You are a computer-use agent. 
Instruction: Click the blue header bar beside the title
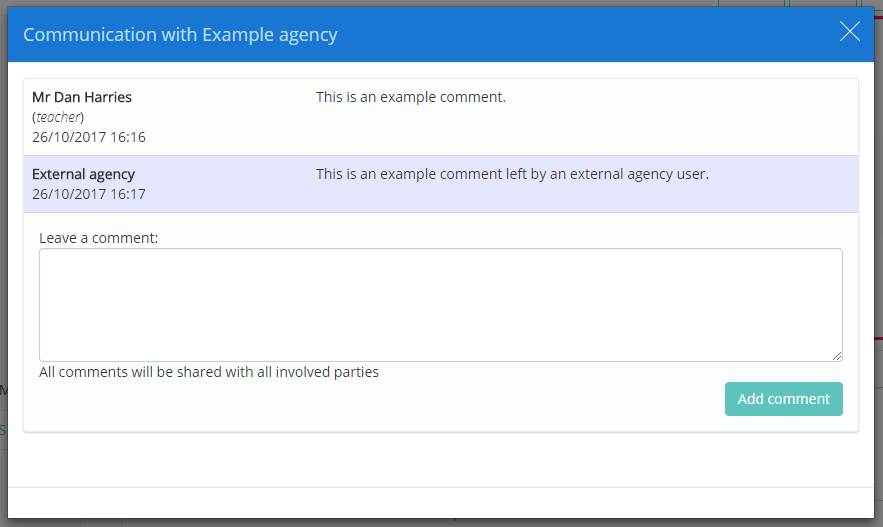click(586, 34)
